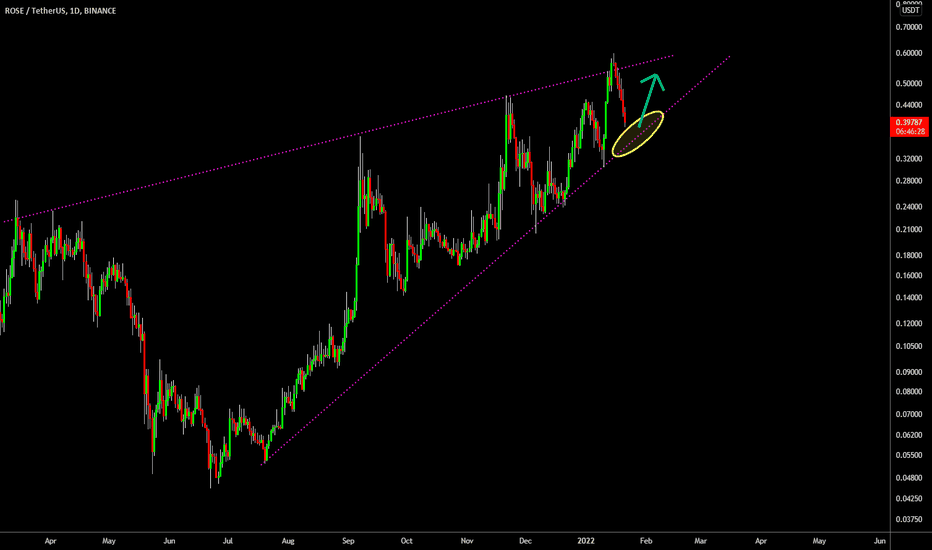
Task: Click the Mar label on time axis
Action: (x=701, y=541)
